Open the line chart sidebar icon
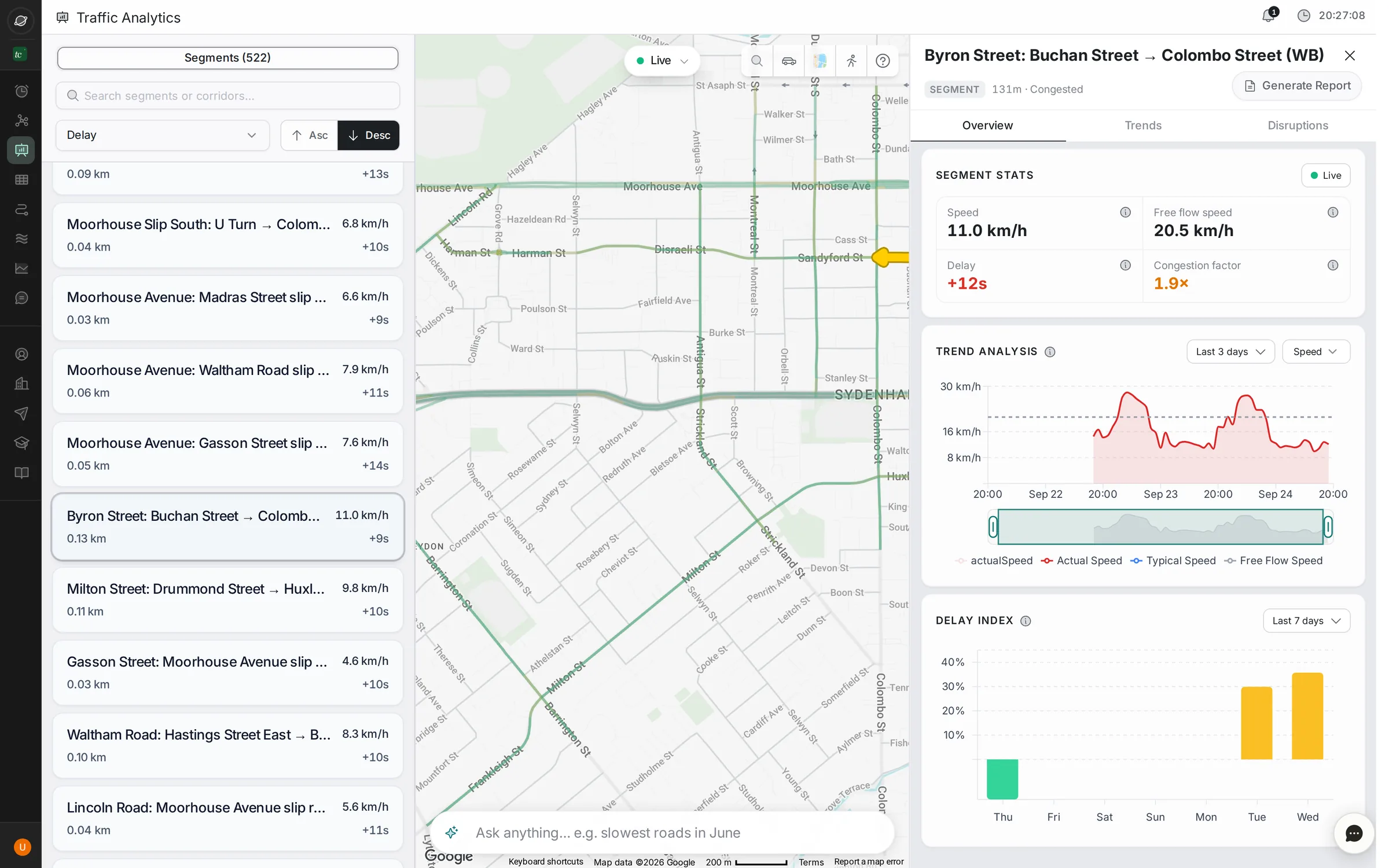1389x868 pixels. click(21, 269)
